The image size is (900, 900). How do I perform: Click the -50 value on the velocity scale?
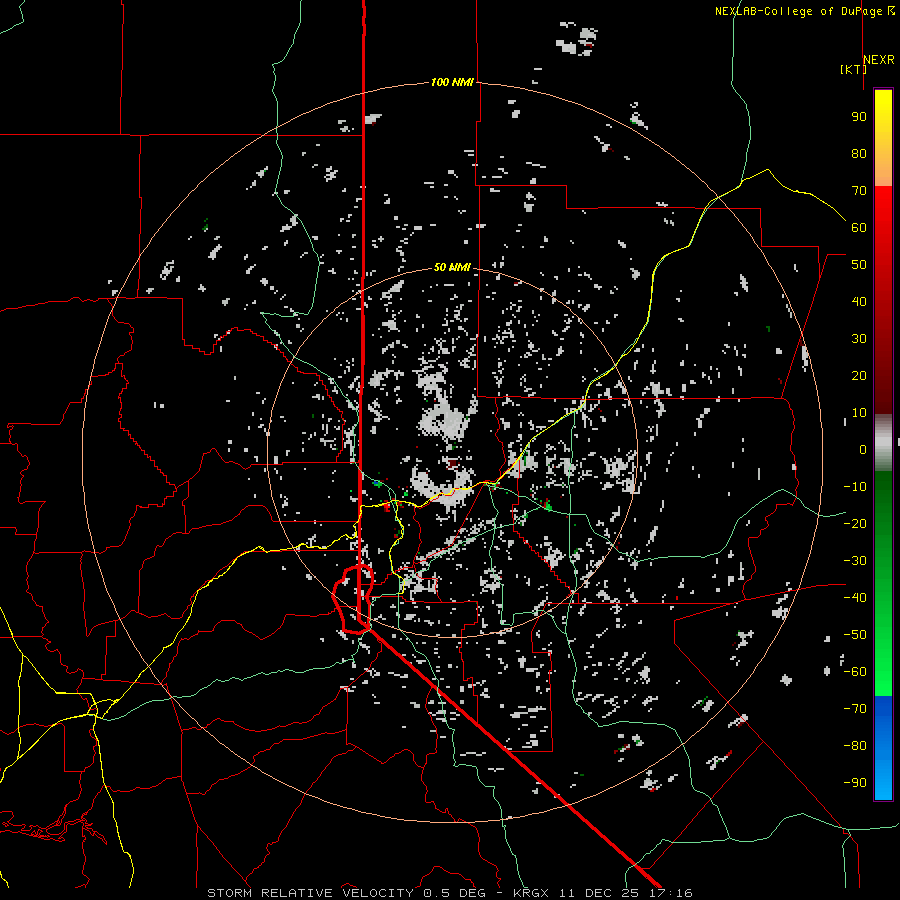(x=855, y=634)
